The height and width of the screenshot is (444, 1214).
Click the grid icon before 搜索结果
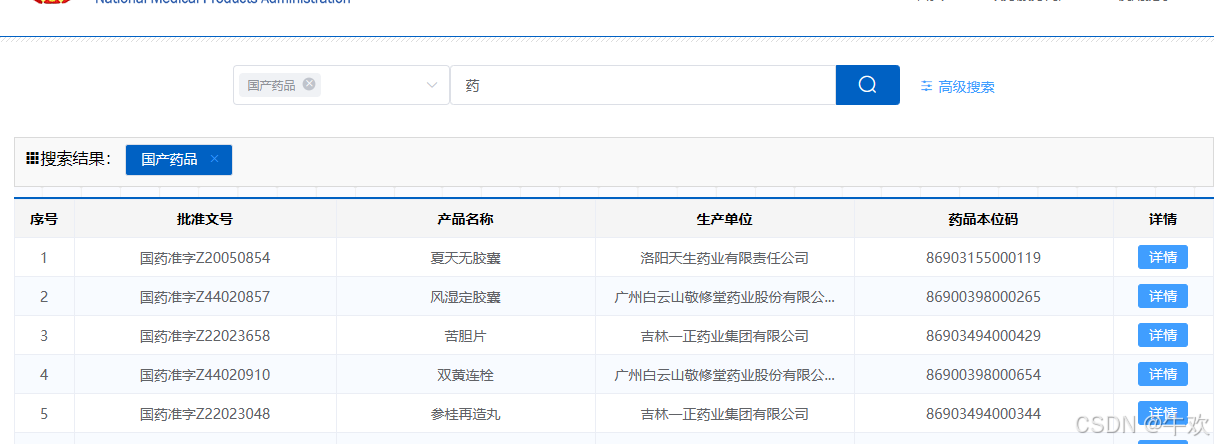click(x=32, y=159)
